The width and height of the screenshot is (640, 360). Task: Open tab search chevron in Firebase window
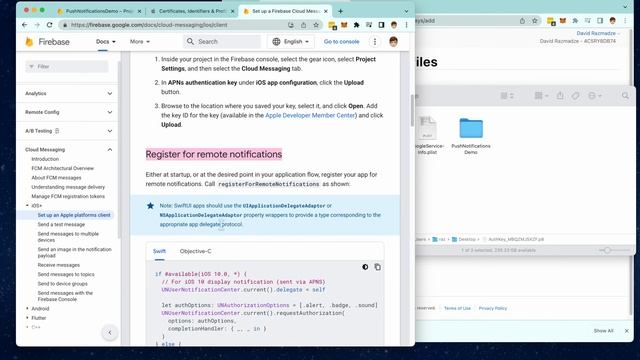[406, 11]
